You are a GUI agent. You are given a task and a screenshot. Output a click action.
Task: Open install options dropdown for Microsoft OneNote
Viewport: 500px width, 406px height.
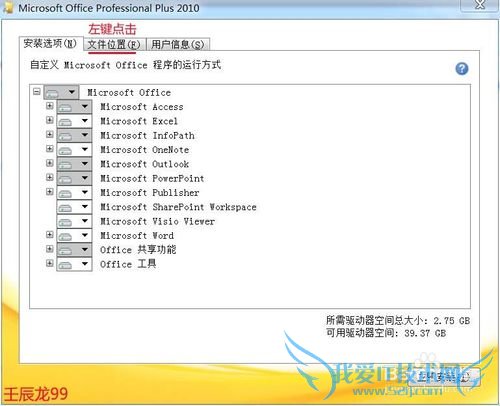(74, 150)
